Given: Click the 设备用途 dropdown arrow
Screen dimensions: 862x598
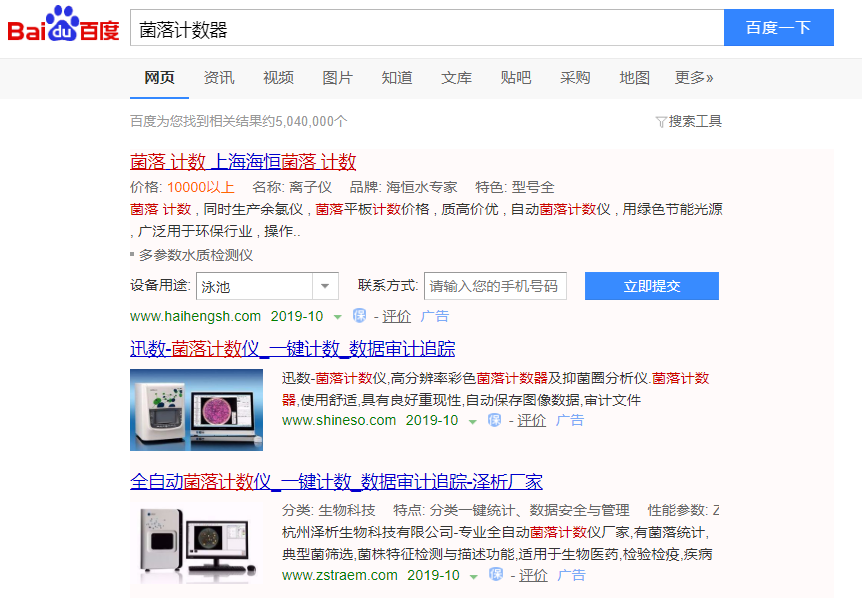Looking at the screenshot, I should tap(325, 286).
